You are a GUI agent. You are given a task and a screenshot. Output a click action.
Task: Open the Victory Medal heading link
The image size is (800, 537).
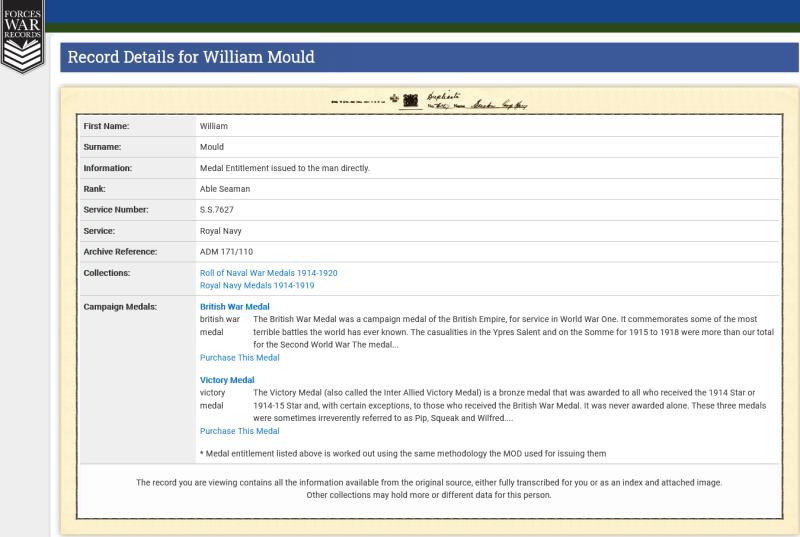tap(227, 380)
